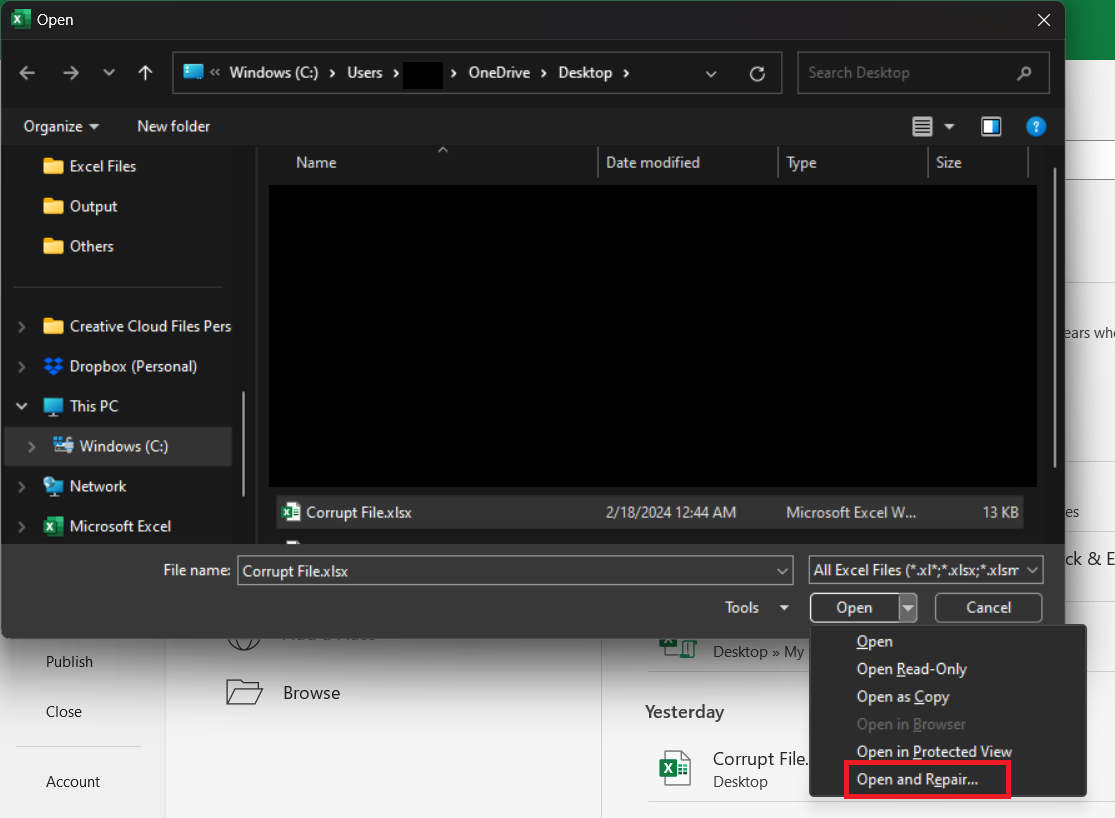Go up one folder level
The width and height of the screenshot is (1115, 818).
pyautogui.click(x=145, y=73)
